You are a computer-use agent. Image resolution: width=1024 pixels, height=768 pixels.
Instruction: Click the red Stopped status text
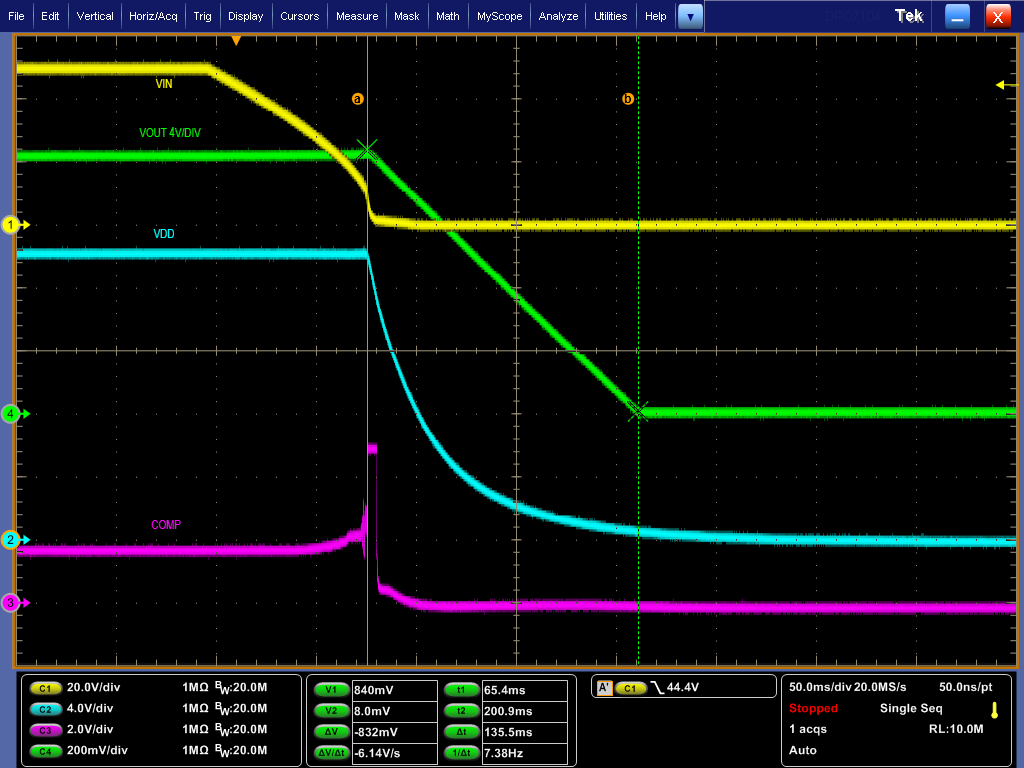pos(812,708)
